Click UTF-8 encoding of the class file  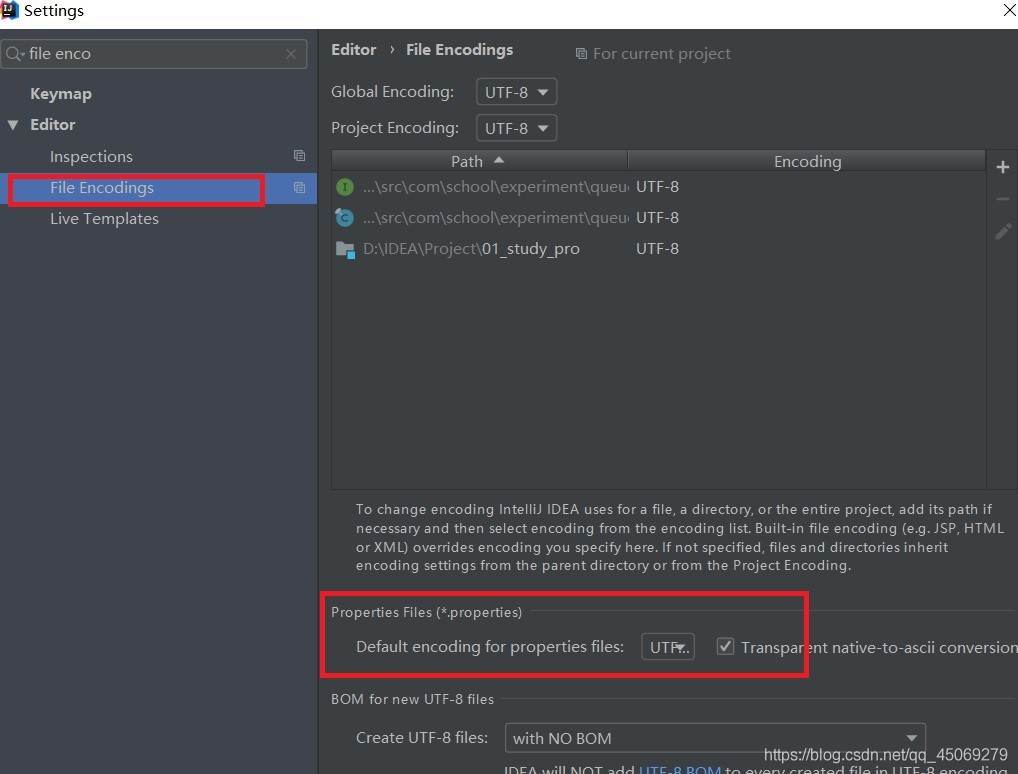click(658, 218)
